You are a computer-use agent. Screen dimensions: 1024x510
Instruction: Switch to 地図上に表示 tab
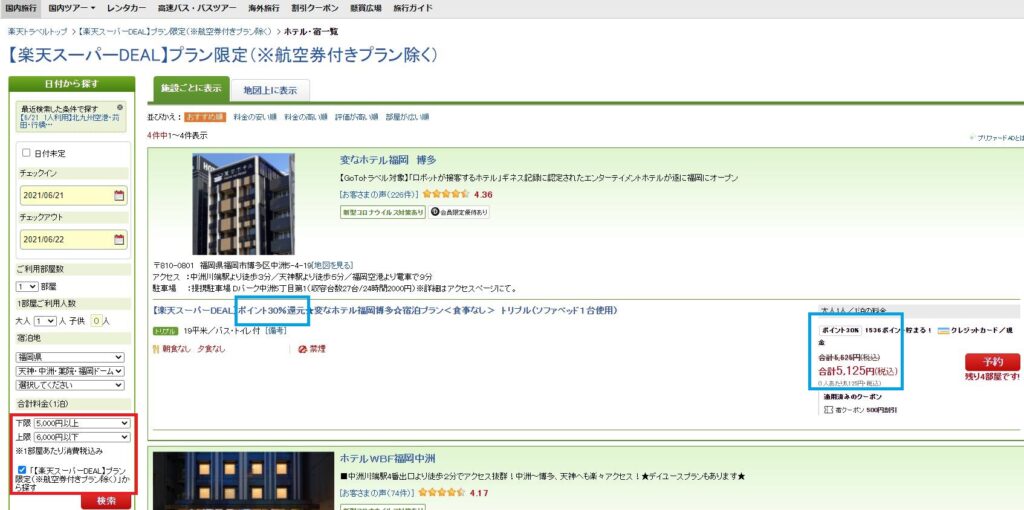tap(270, 91)
